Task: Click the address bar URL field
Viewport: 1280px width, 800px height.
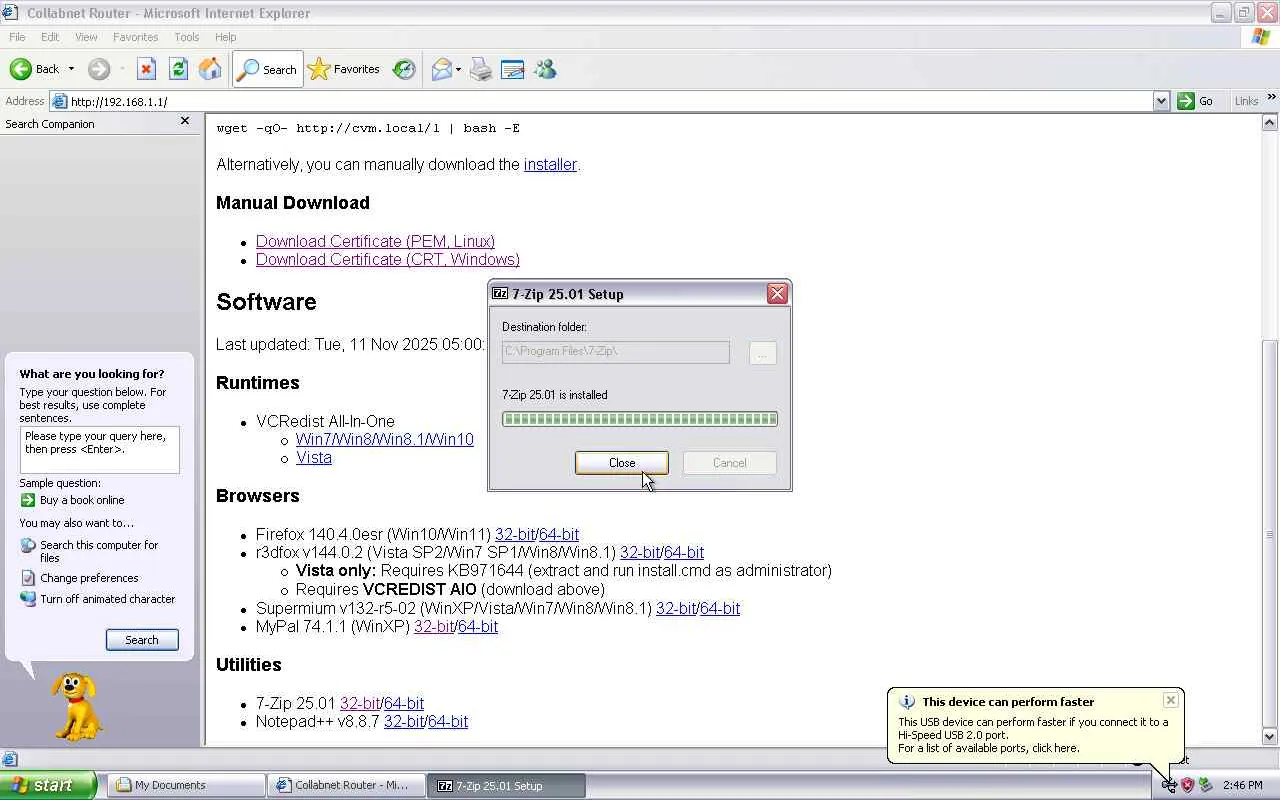Action: click(x=610, y=101)
